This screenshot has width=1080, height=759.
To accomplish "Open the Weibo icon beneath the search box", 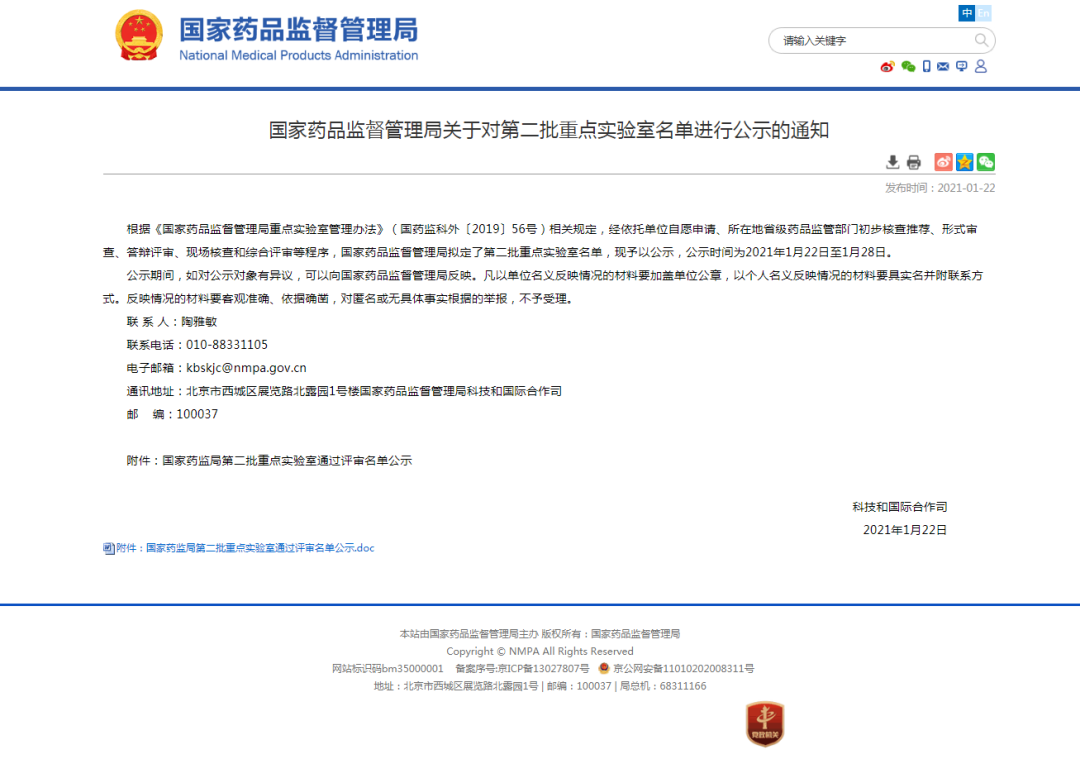I will (887, 67).
